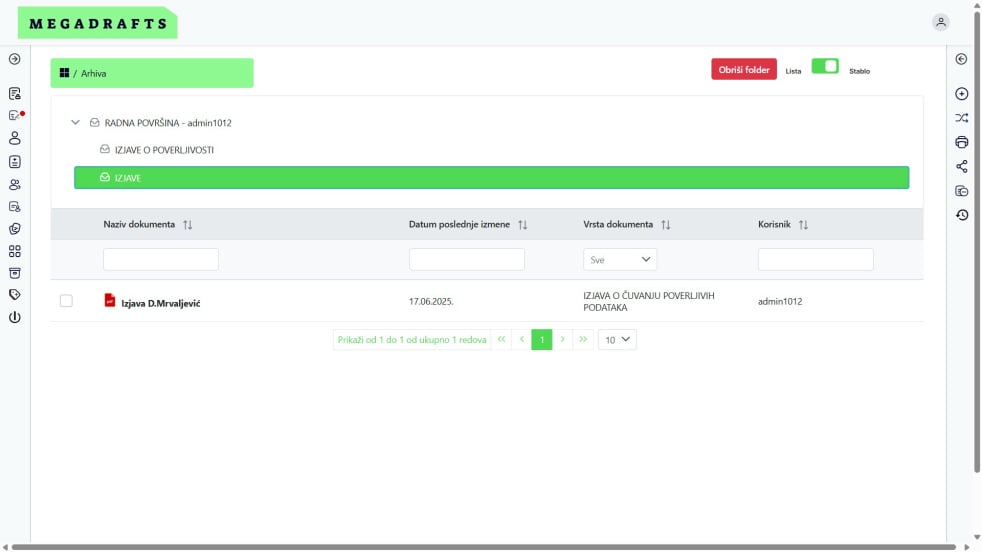Open the Izjava D.Mrvaljević document link
The width and height of the screenshot is (982, 552).
click(160, 302)
